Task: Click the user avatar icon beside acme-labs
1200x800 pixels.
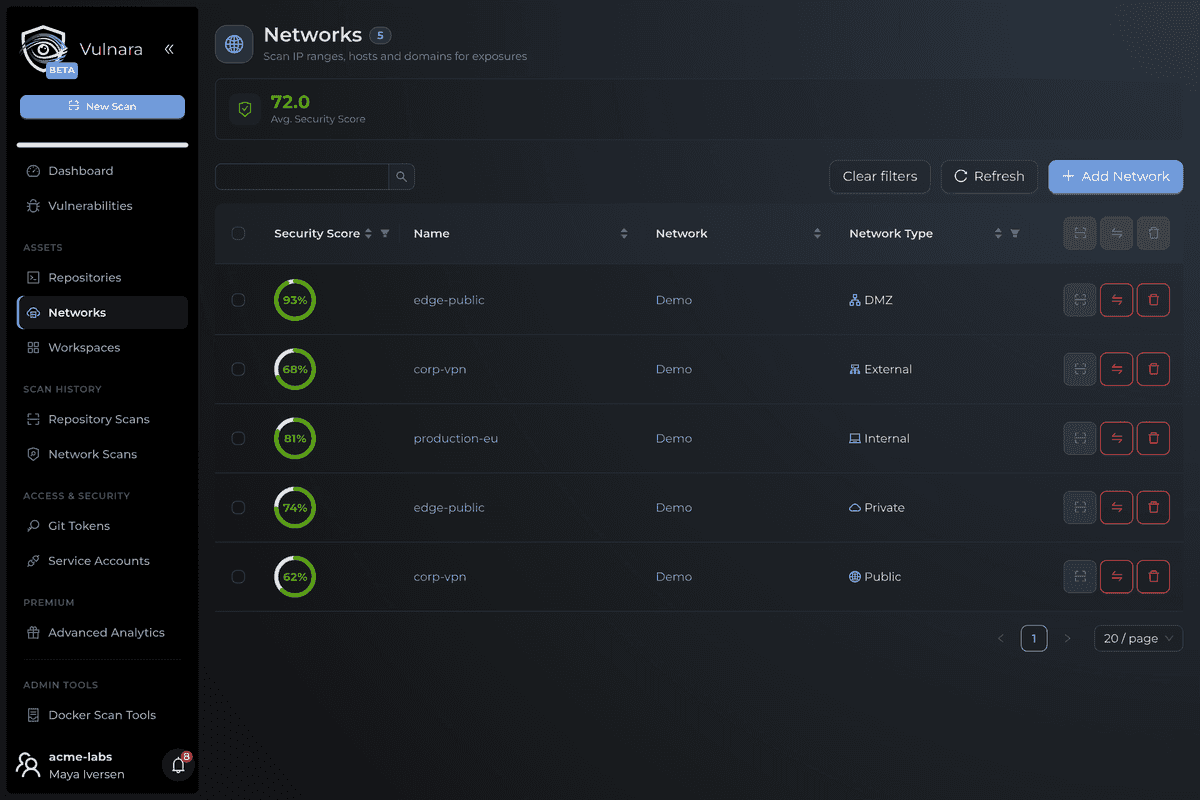Action: [x=28, y=766]
